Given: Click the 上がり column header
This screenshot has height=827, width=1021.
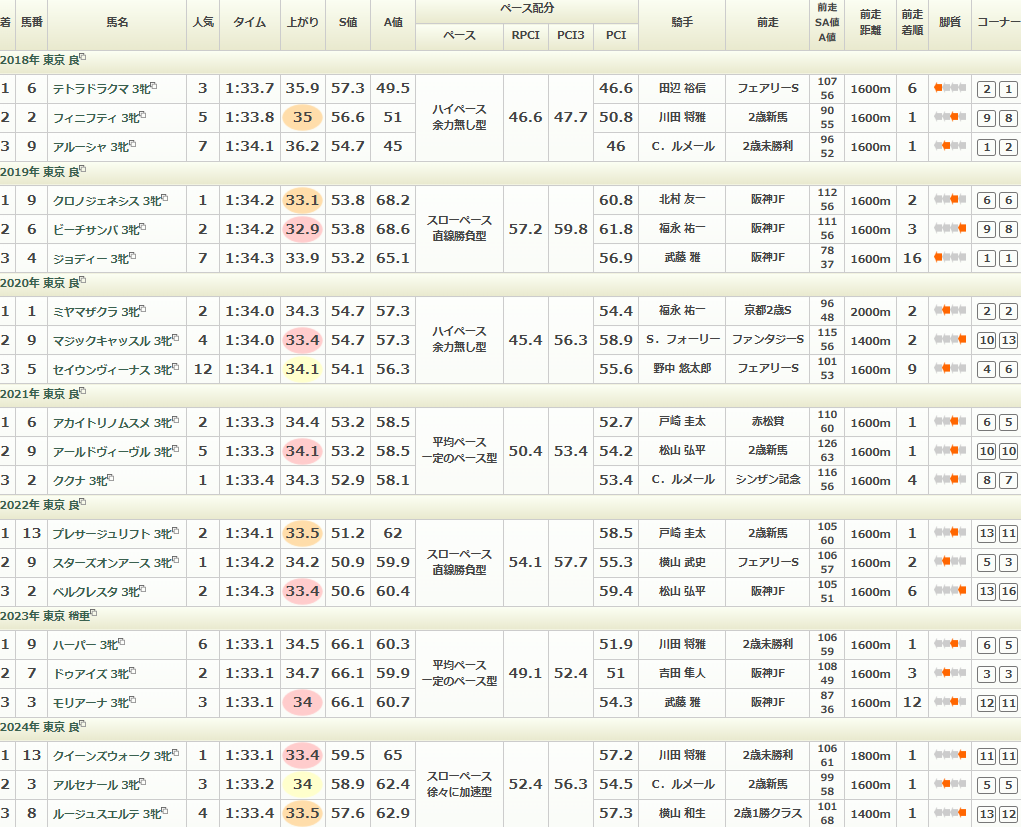Looking at the screenshot, I should click(303, 21).
